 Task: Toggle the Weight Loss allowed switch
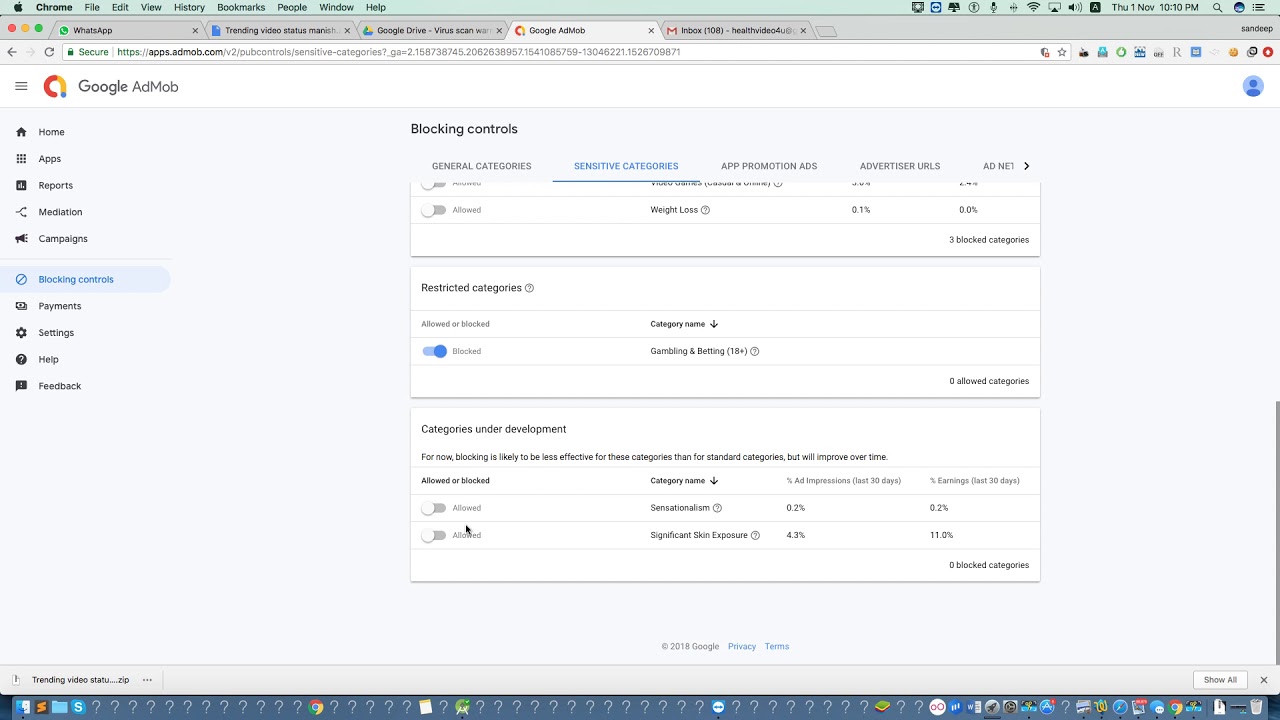[x=433, y=210]
